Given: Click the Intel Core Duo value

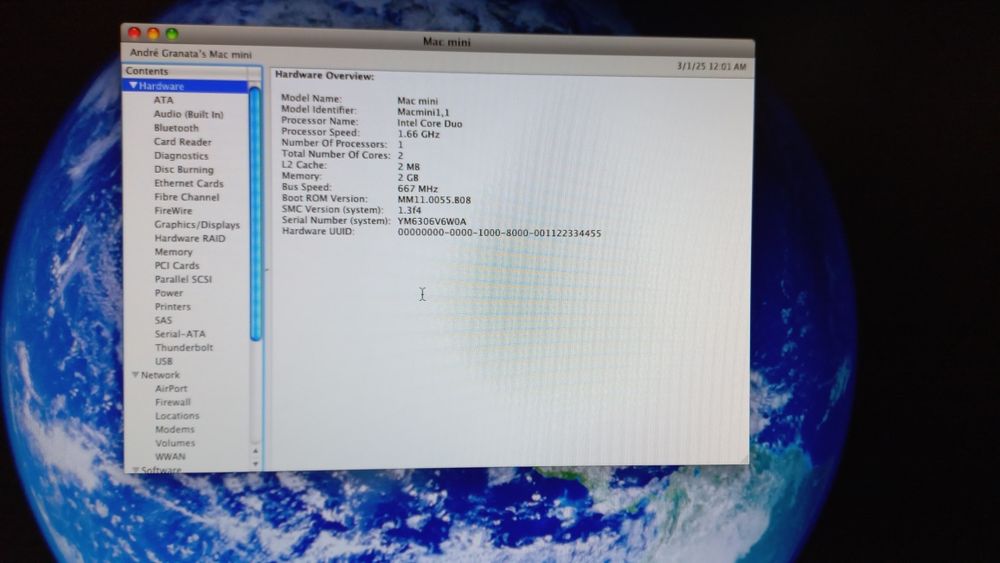Looking at the screenshot, I should click(430, 124).
